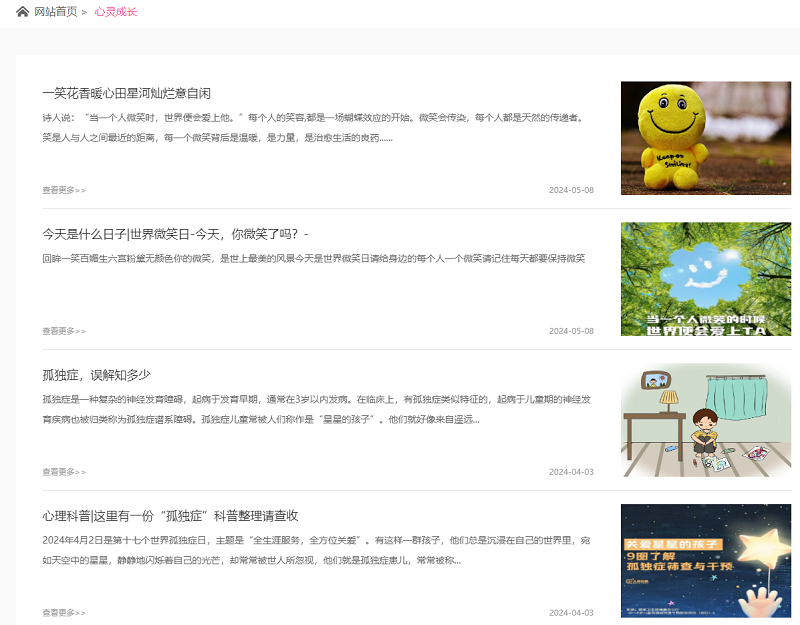
Task: Click the cartoon boy sitting on floor thumbnail
Action: (x=705, y=420)
